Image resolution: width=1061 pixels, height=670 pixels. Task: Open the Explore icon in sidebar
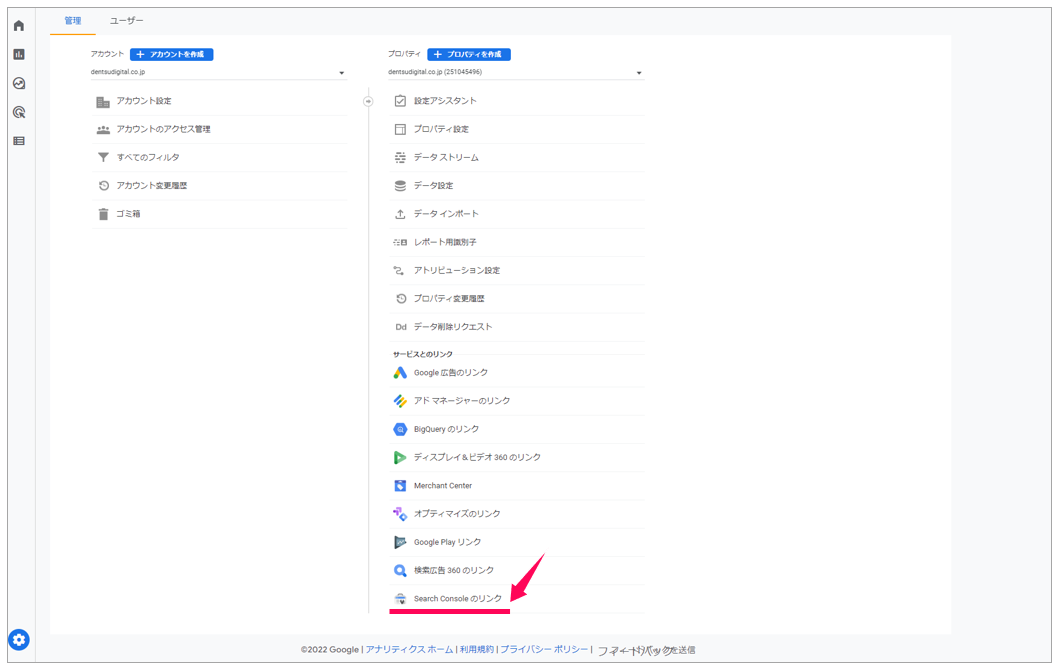pos(19,84)
